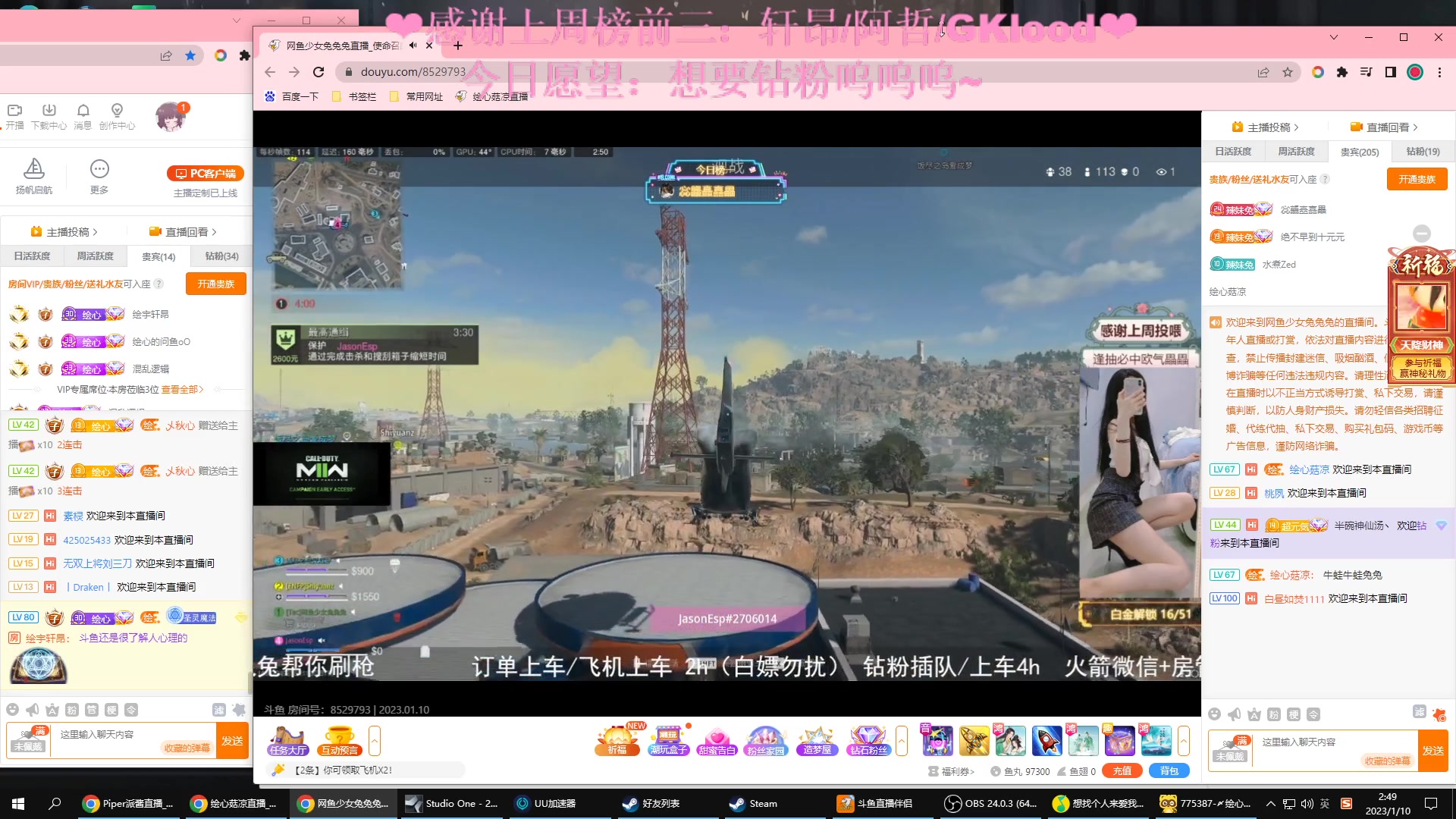Open 互动预言 trophy icon
Image resolution: width=1456 pixels, height=819 pixels.
click(x=339, y=741)
